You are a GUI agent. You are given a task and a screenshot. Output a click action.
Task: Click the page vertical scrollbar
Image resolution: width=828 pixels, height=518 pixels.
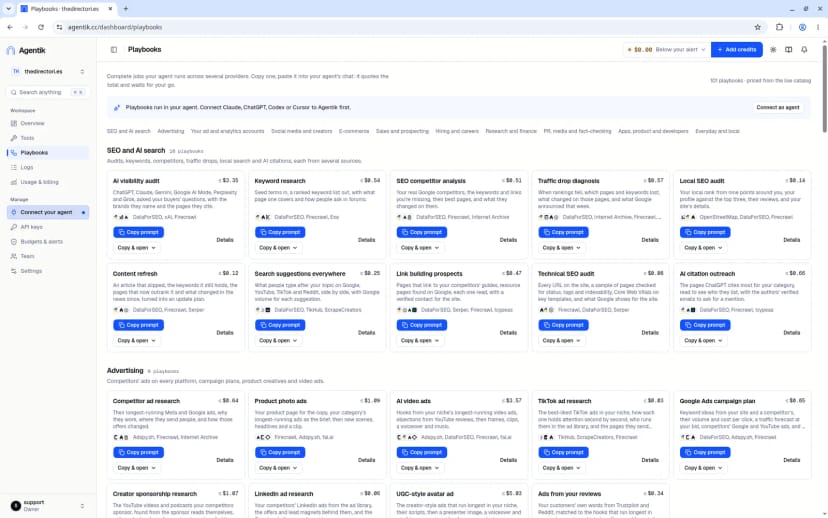click(x=824, y=89)
